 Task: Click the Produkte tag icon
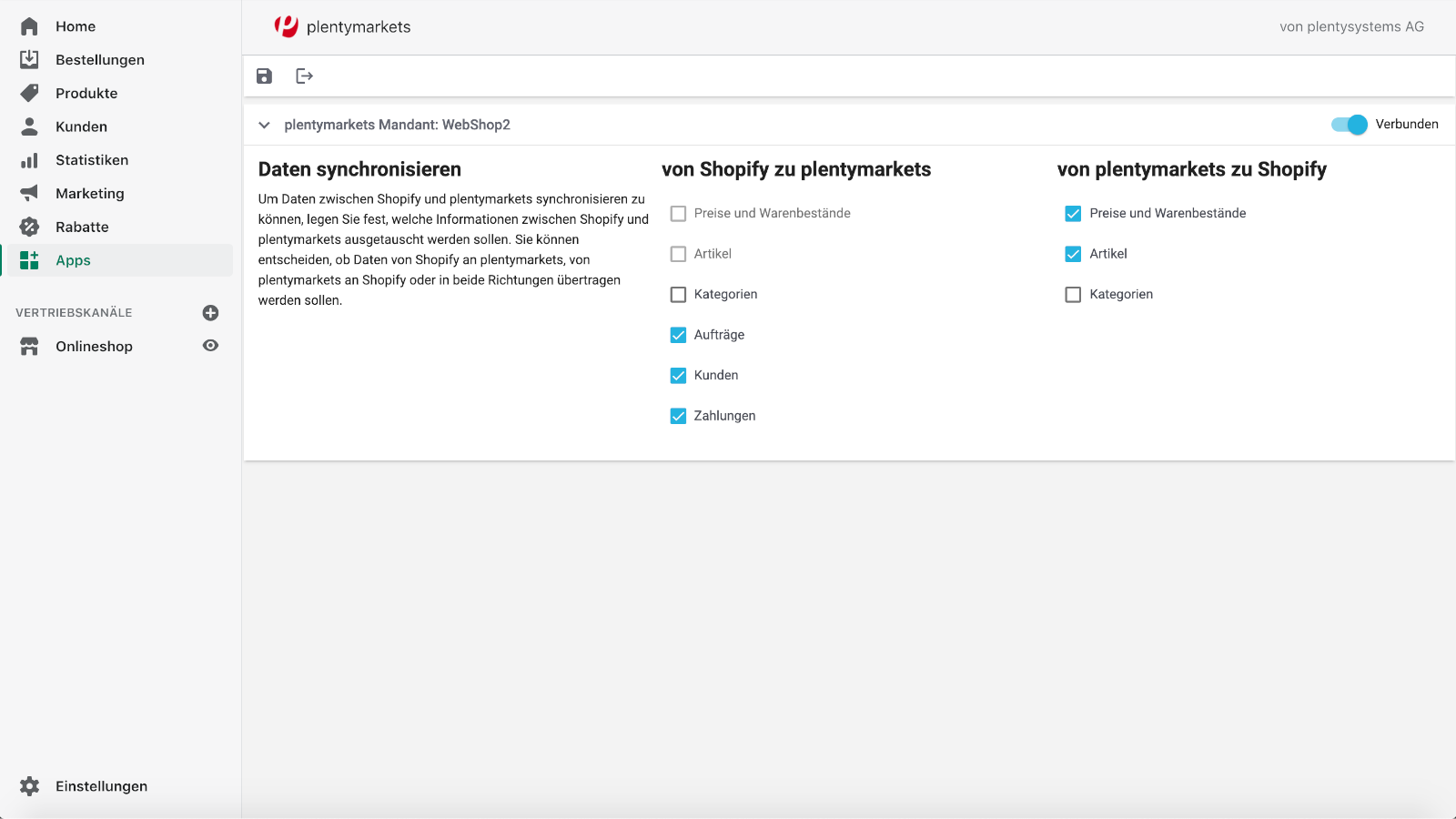29,93
